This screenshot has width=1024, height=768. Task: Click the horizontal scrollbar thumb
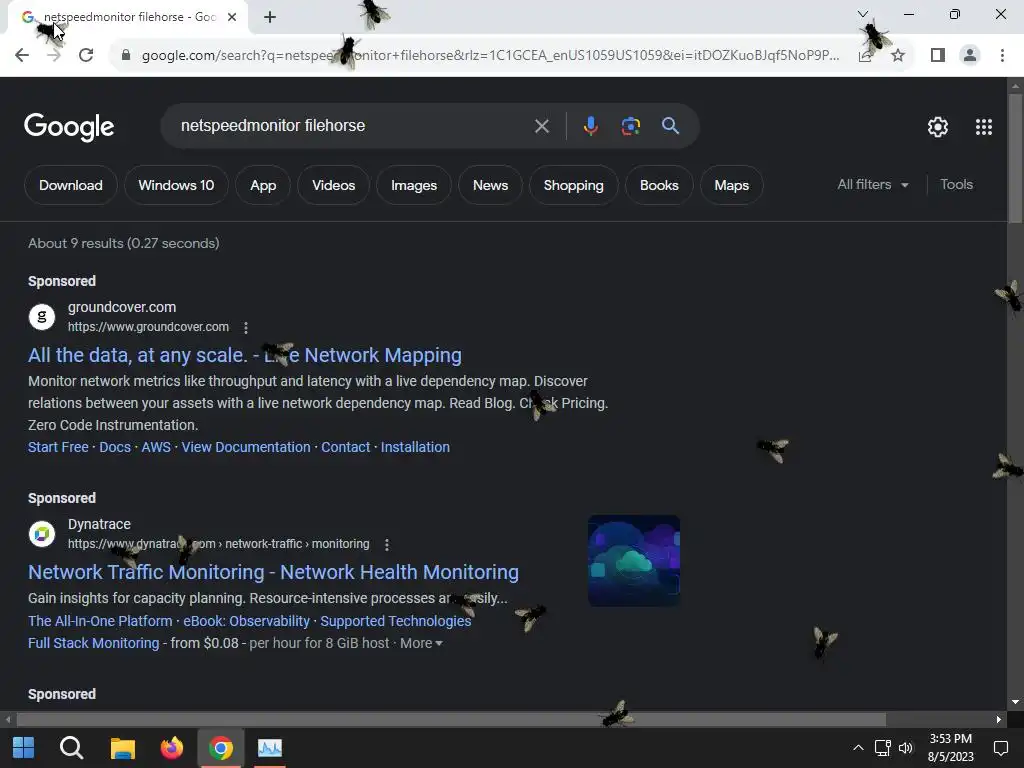click(451, 720)
